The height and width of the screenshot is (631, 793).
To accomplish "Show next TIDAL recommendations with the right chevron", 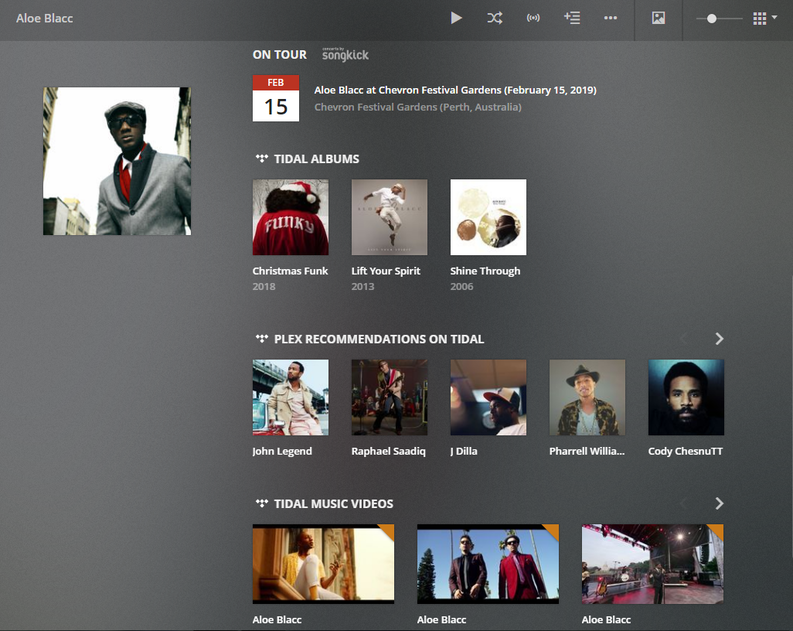I will tap(719, 339).
